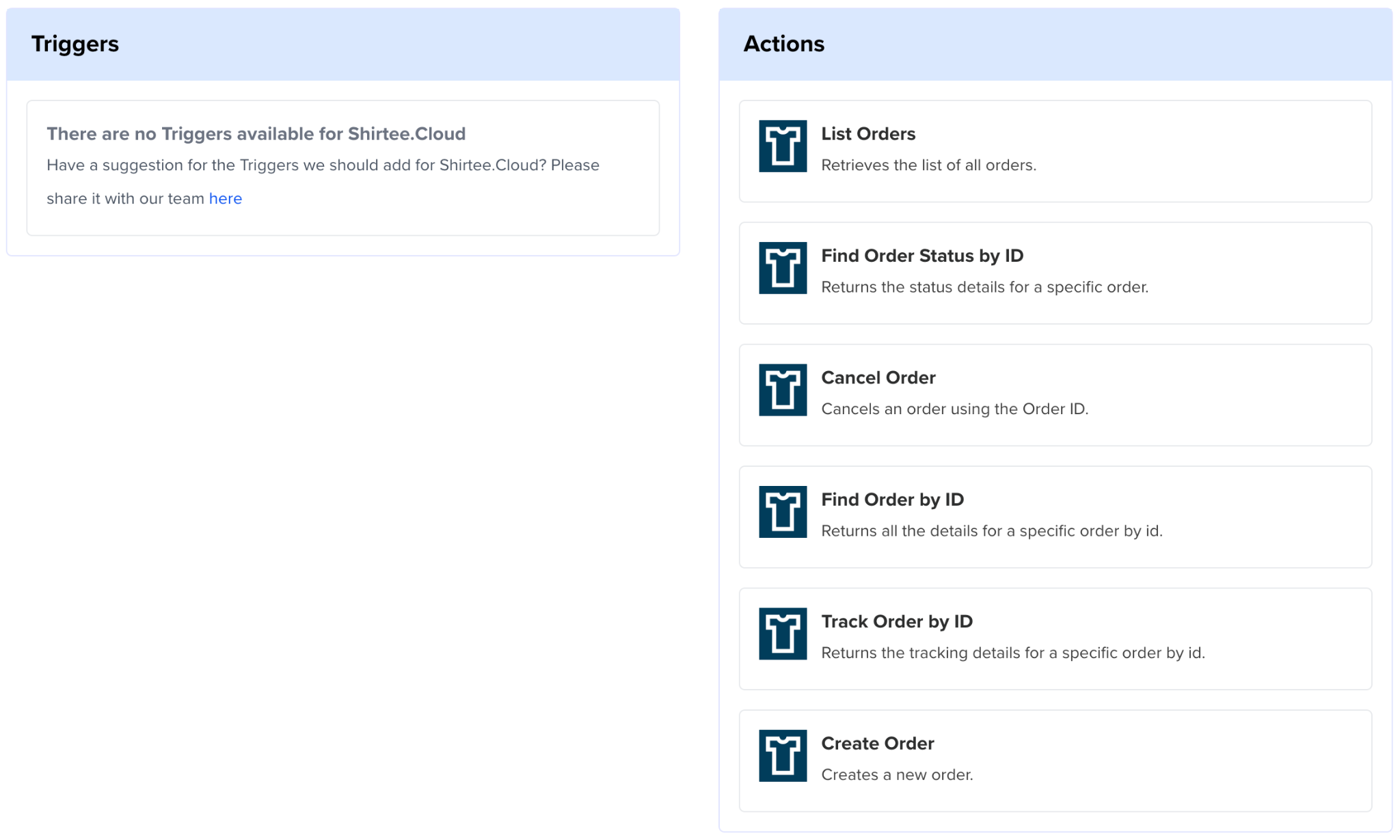Viewport: 1400px width, 840px height.
Task: Click the Triggers panel header
Action: pyautogui.click(x=75, y=44)
